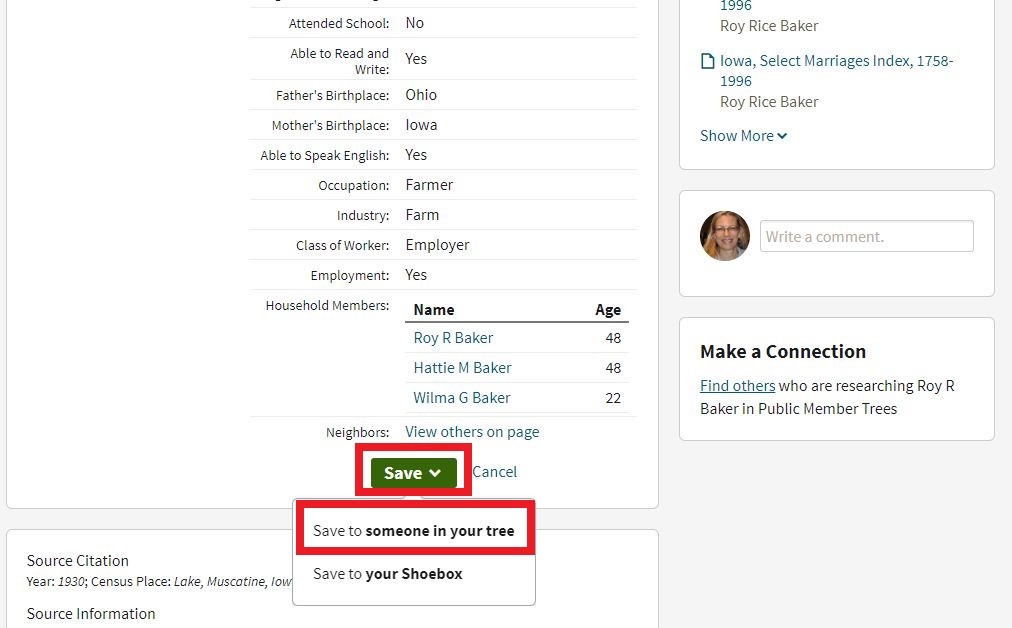Click the user profile photo avatar
The height and width of the screenshot is (628, 1012).
[x=725, y=236]
